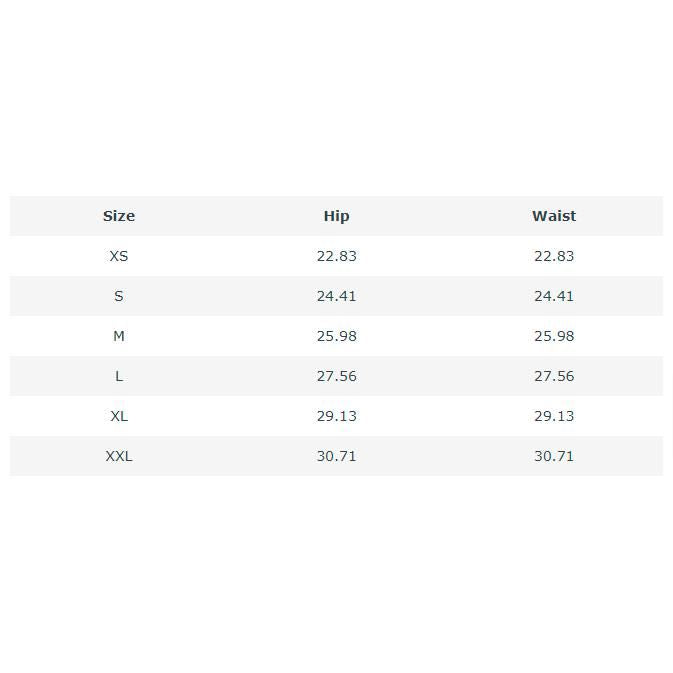Click Waist value 24.41 for S
673x673 pixels.
[x=554, y=296]
